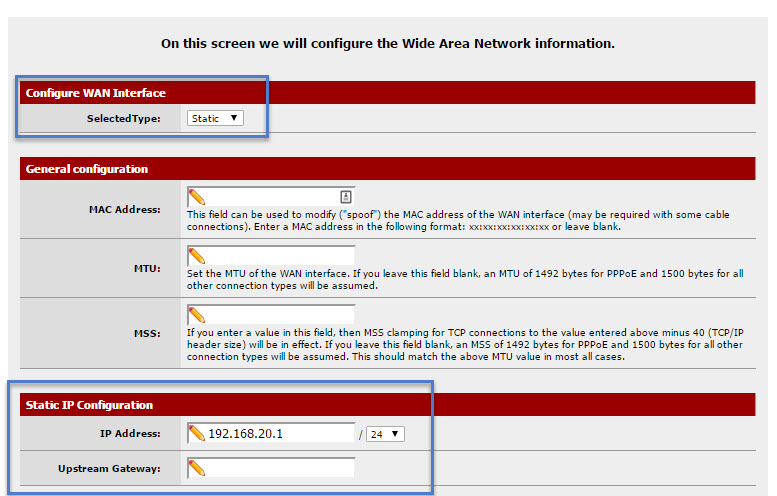
Task: Click the contact card icon in MAC Address field
Action: [346, 197]
